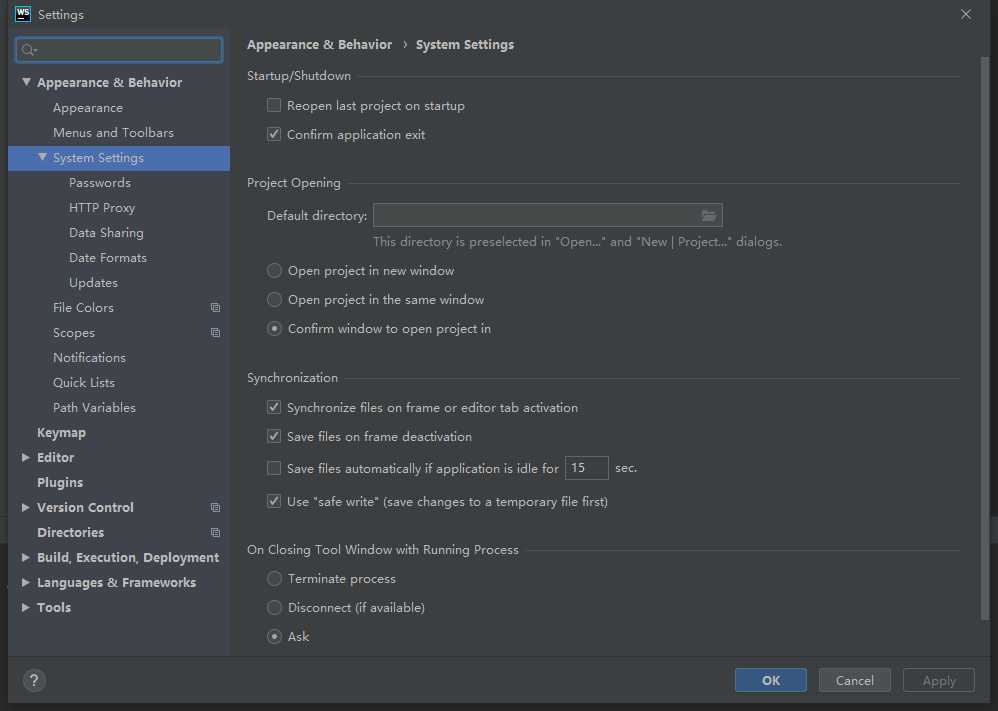Viewport: 998px width, 711px height.
Task: Click the OK button
Action: click(771, 680)
